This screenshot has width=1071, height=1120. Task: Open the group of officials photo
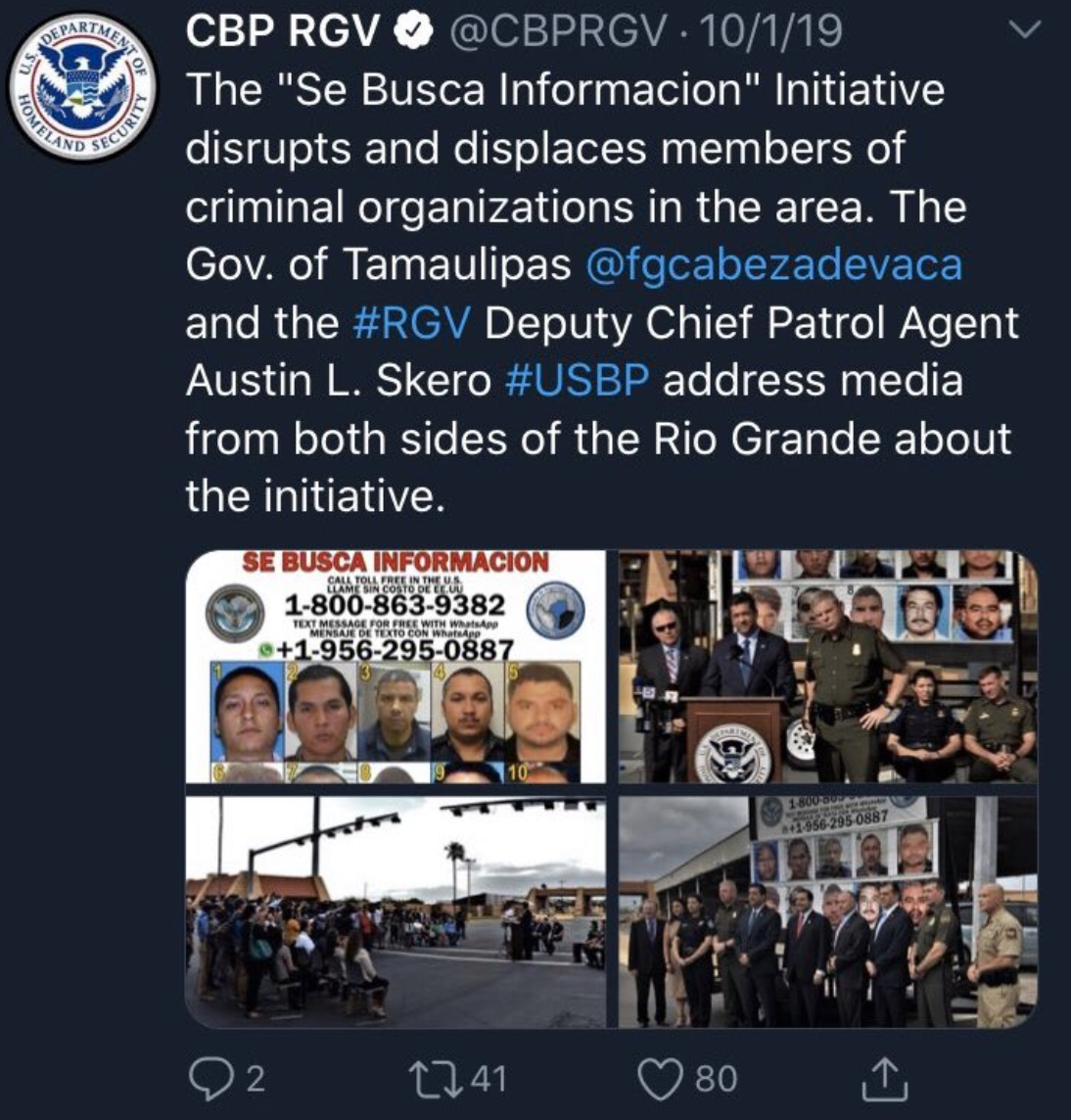click(x=828, y=911)
